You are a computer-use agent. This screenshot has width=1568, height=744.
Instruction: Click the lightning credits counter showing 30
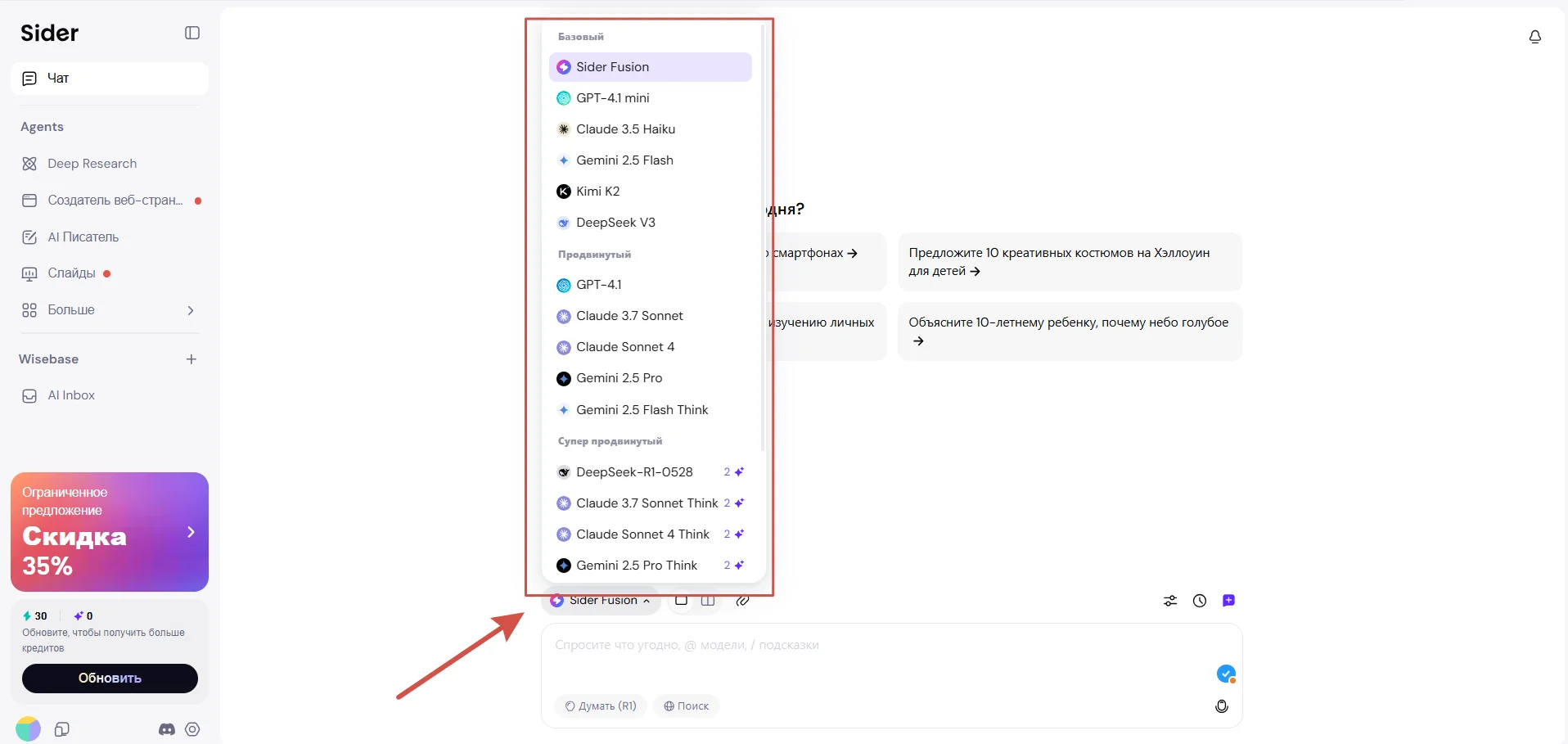coord(35,616)
